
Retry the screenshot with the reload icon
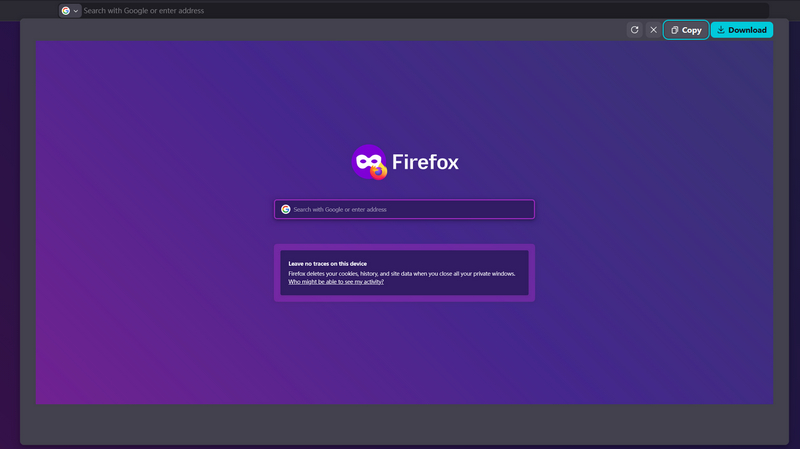(635, 30)
